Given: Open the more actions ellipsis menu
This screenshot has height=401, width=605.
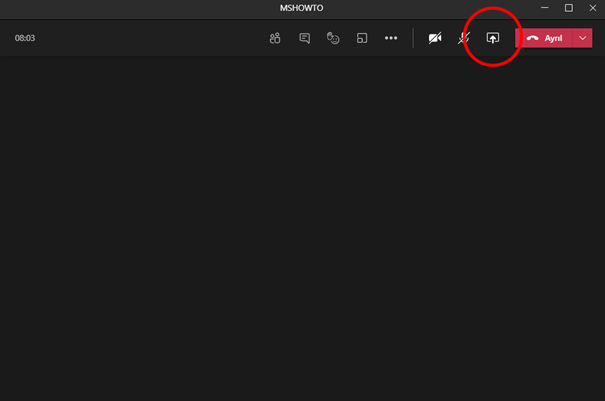Looking at the screenshot, I should (391, 38).
